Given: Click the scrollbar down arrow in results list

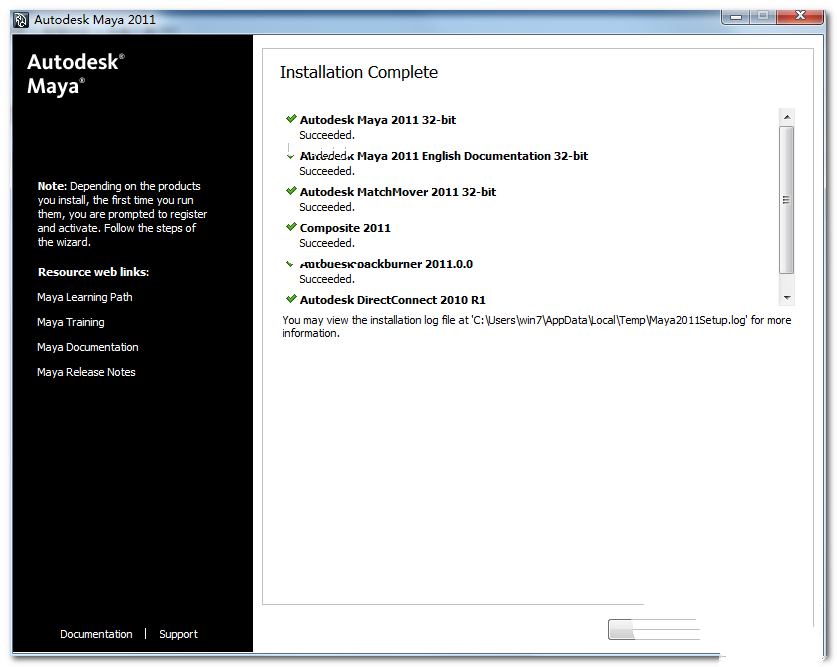Looking at the screenshot, I should (x=787, y=298).
